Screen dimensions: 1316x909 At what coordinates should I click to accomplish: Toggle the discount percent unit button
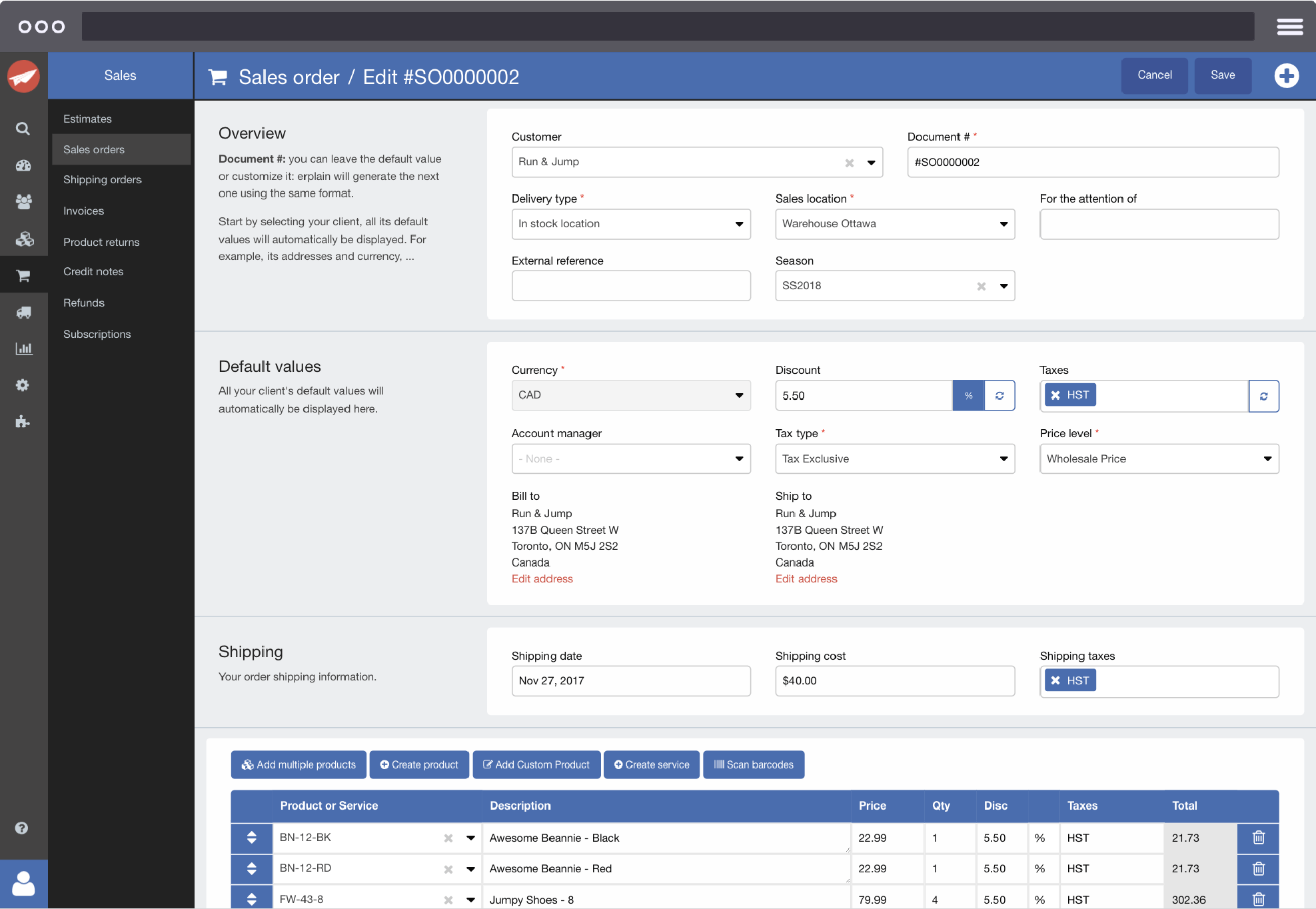(x=968, y=396)
